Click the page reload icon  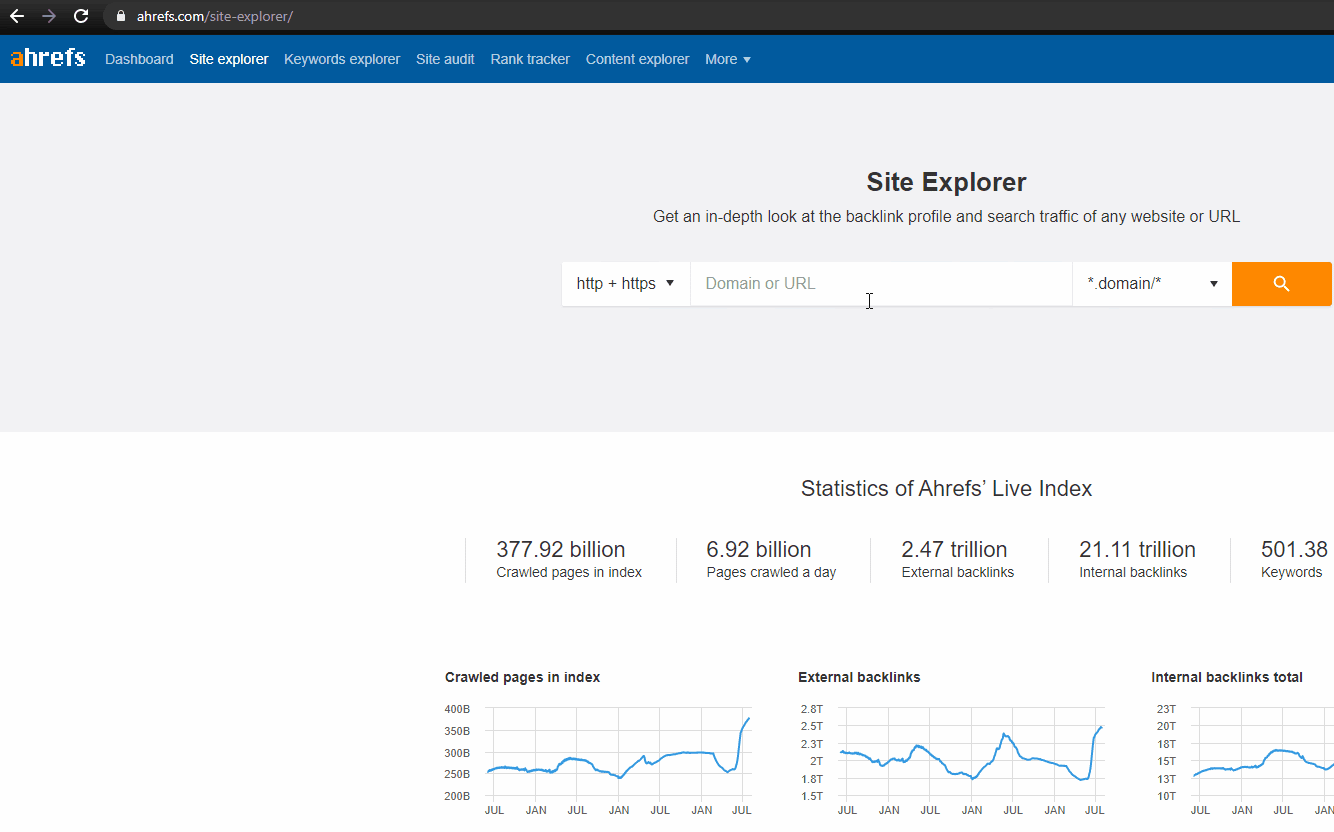click(80, 16)
